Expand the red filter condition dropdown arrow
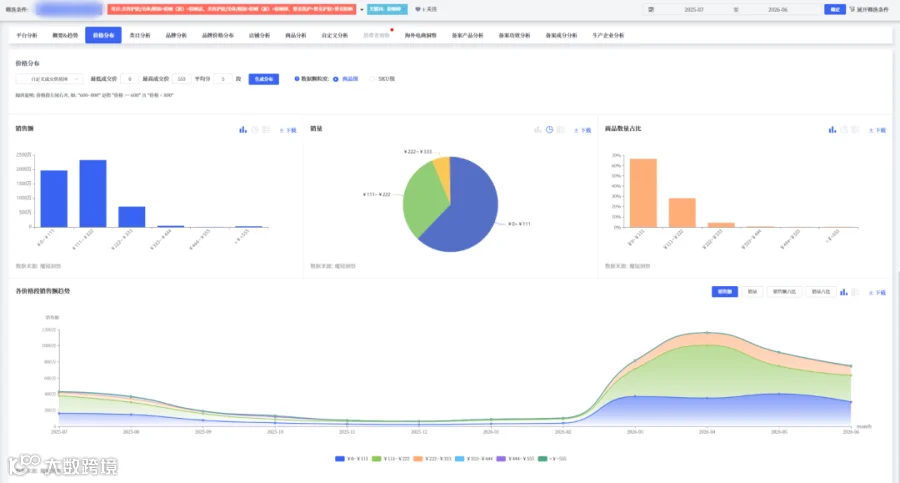The height and width of the screenshot is (483, 900). [x=362, y=10]
